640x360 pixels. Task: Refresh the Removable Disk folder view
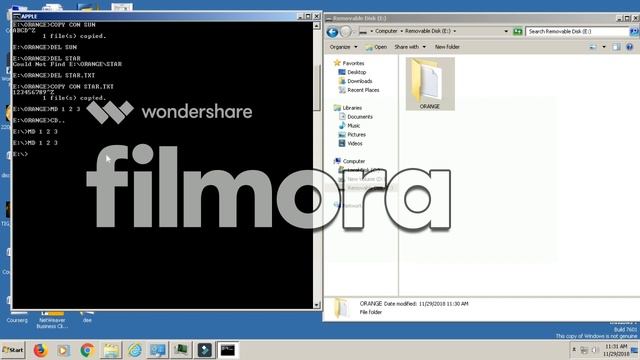(518, 31)
